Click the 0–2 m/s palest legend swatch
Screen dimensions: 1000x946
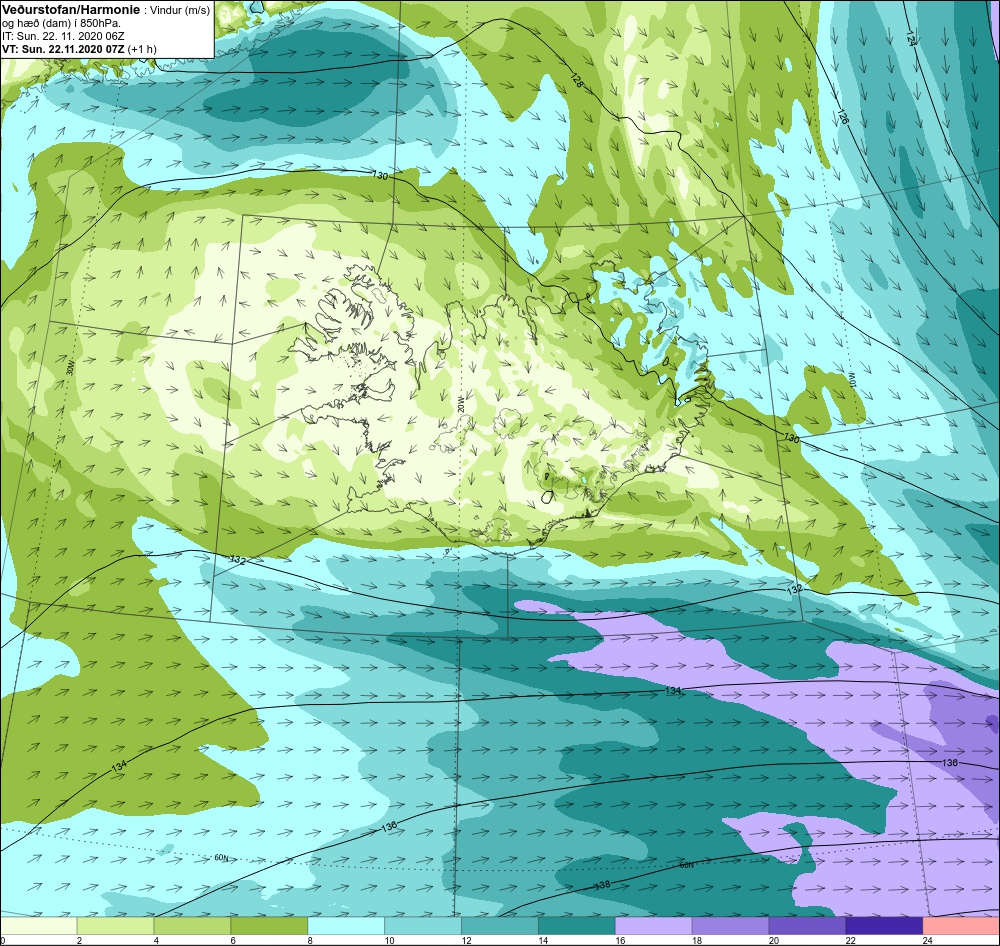coord(38,926)
